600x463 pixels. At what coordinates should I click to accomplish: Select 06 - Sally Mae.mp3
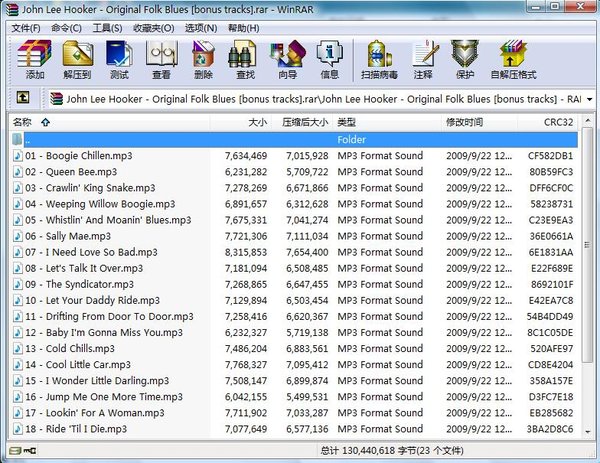click(x=68, y=236)
